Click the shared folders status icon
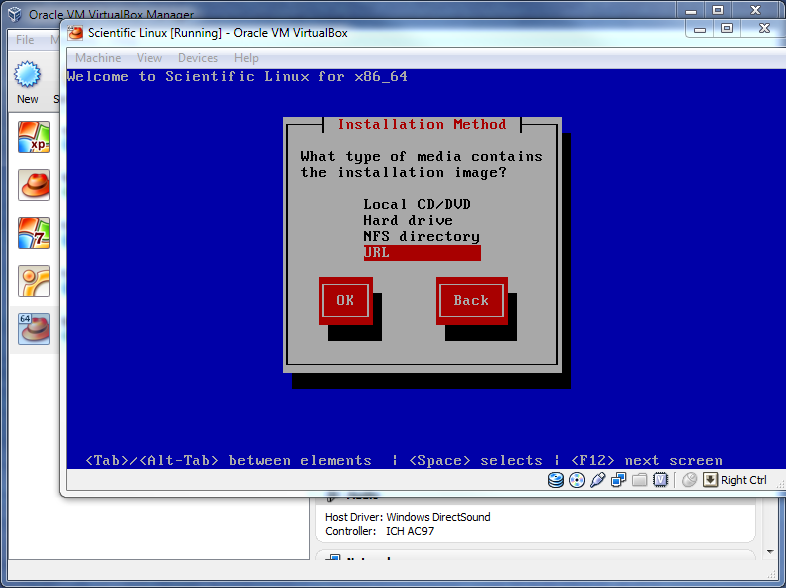This screenshot has width=786, height=588. [640, 480]
